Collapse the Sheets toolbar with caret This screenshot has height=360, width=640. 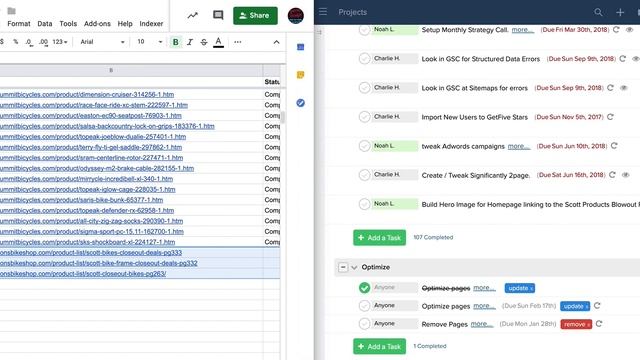(276, 42)
